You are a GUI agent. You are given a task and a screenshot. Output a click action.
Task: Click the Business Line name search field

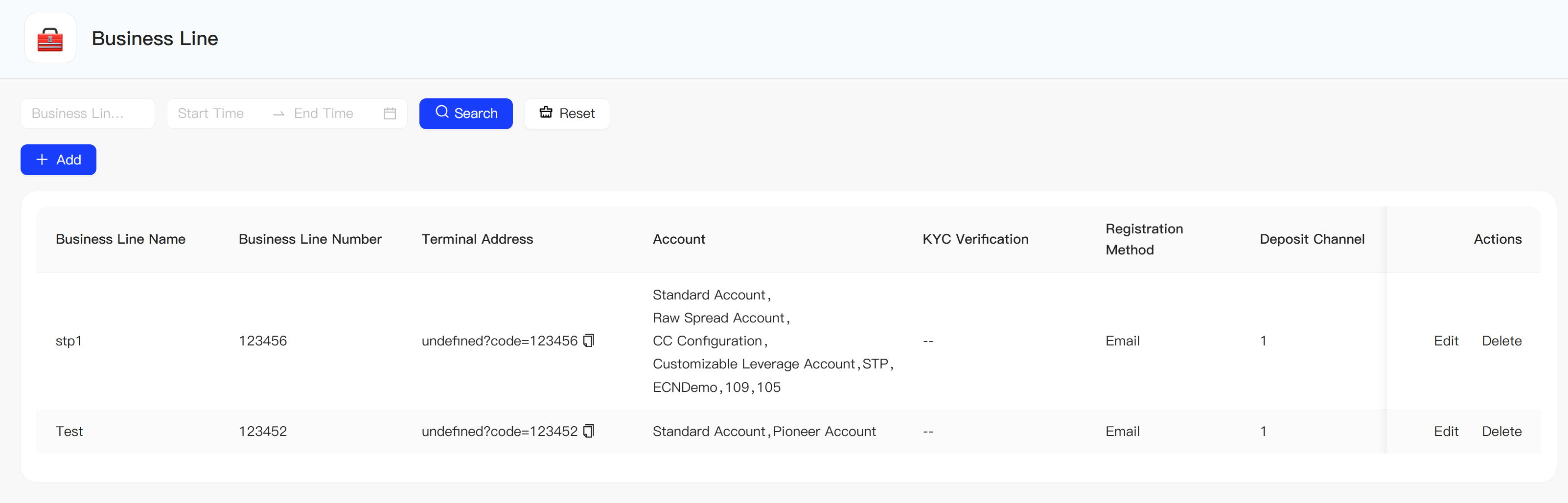tap(88, 114)
